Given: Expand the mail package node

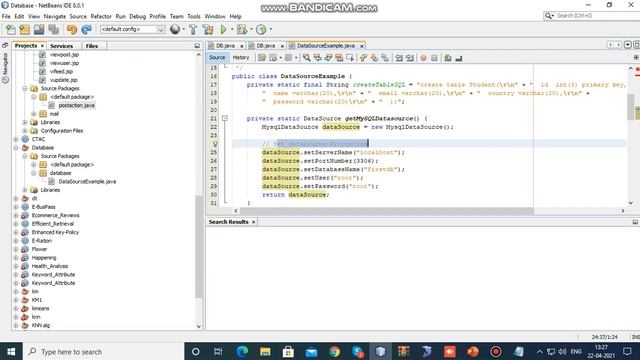Looking at the screenshot, I should pyautogui.click(x=34, y=114).
